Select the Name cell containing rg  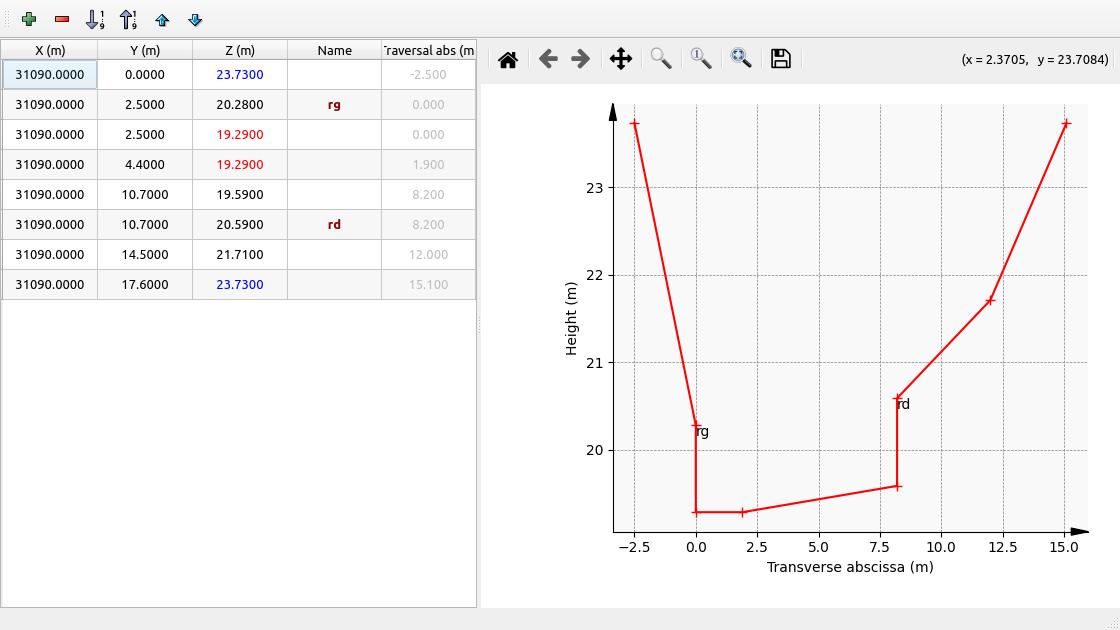[334, 104]
